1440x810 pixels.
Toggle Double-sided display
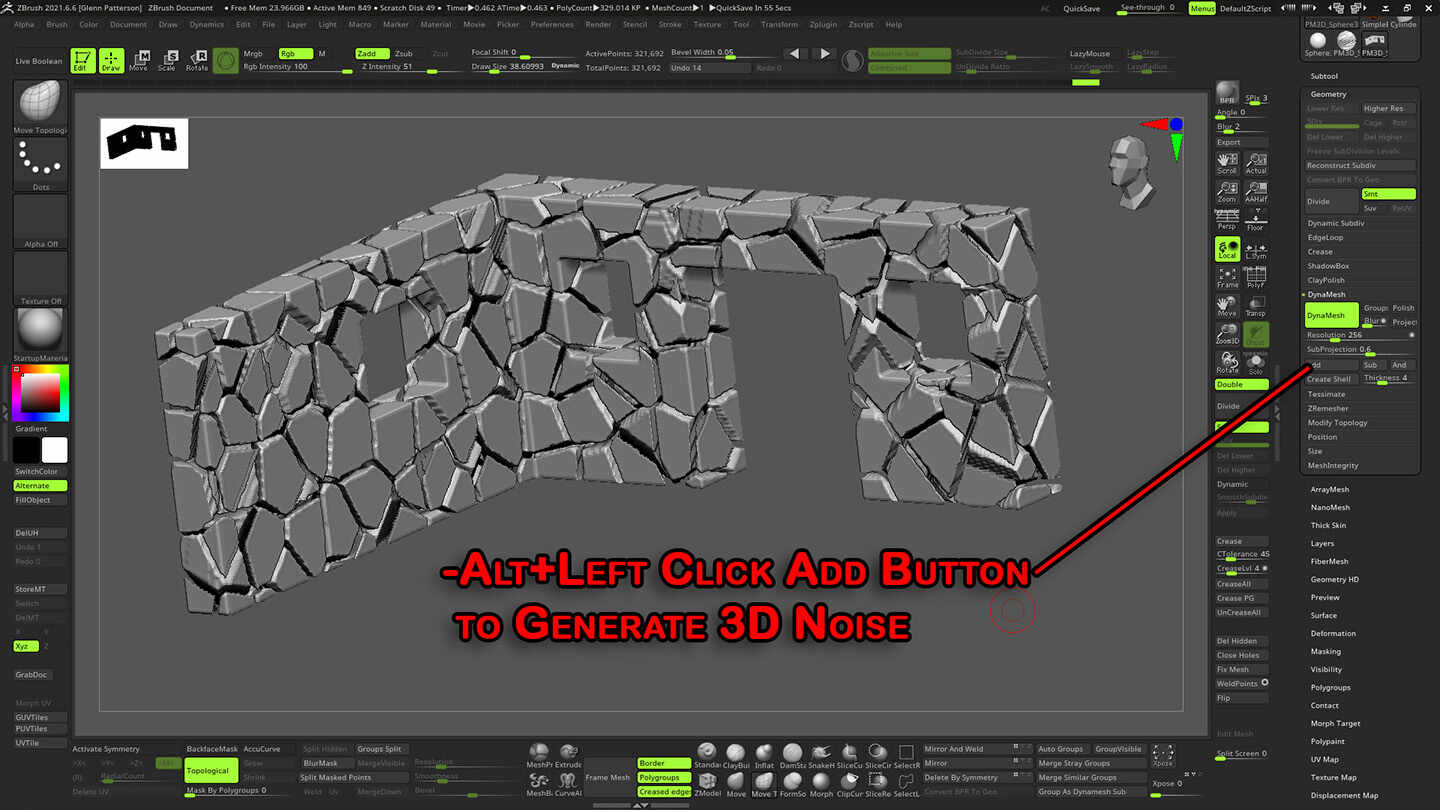point(1239,384)
